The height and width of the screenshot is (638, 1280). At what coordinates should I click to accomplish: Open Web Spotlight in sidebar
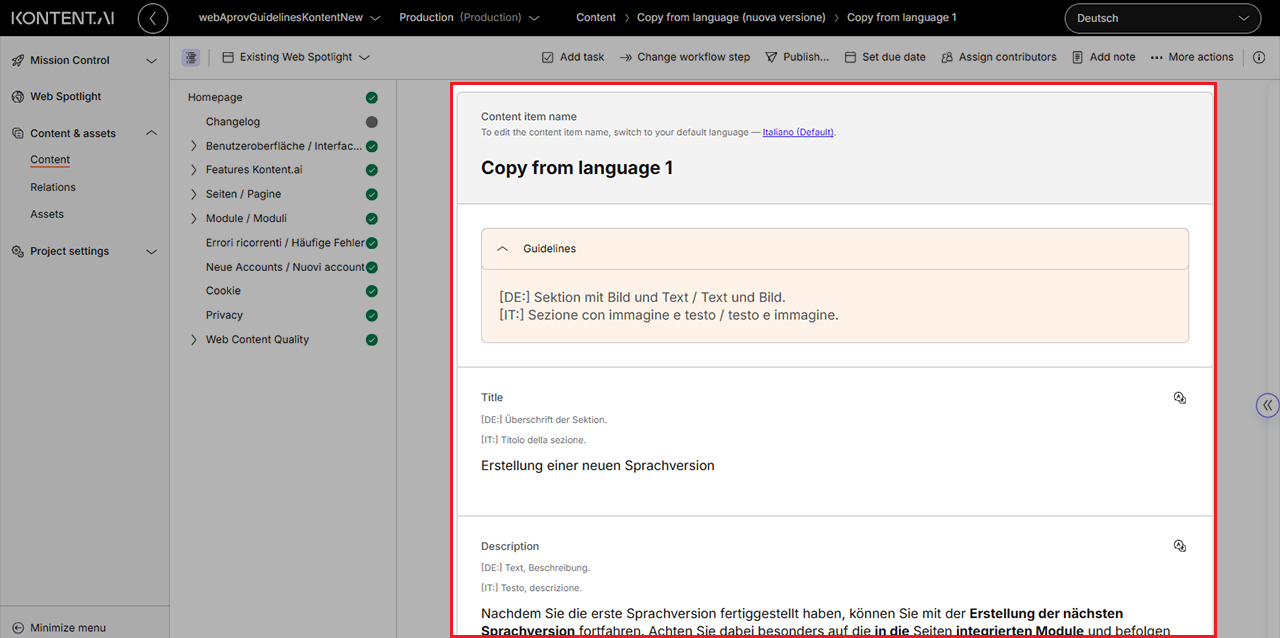pyautogui.click(x=66, y=97)
